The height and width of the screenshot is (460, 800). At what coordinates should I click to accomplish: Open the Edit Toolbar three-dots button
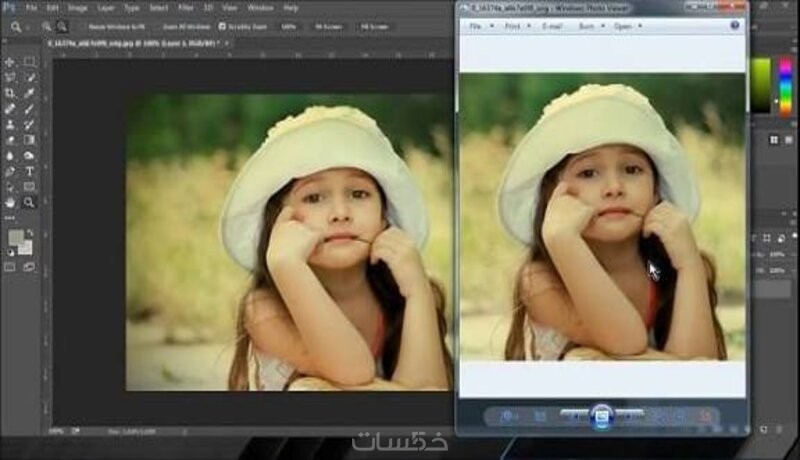(x=10, y=218)
